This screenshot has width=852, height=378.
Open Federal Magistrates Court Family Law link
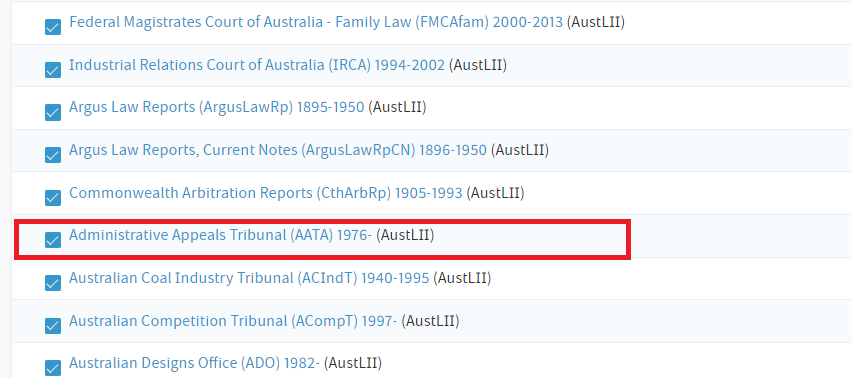316,22
